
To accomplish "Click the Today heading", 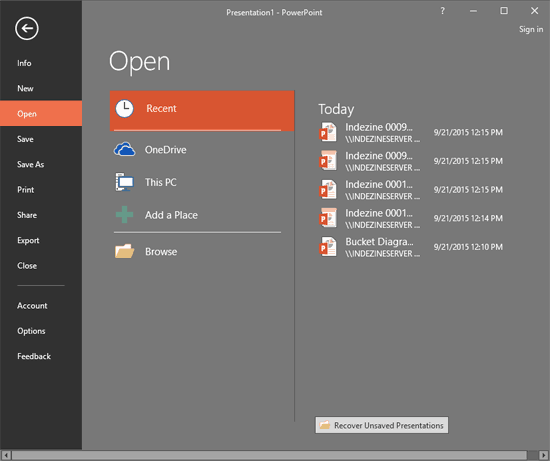I will point(336,109).
